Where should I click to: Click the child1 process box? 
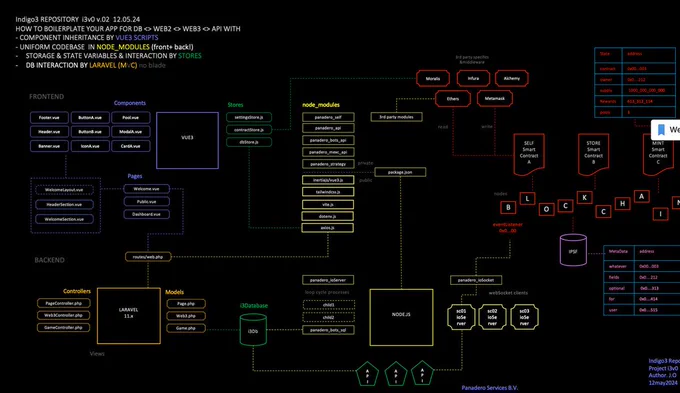[329, 305]
